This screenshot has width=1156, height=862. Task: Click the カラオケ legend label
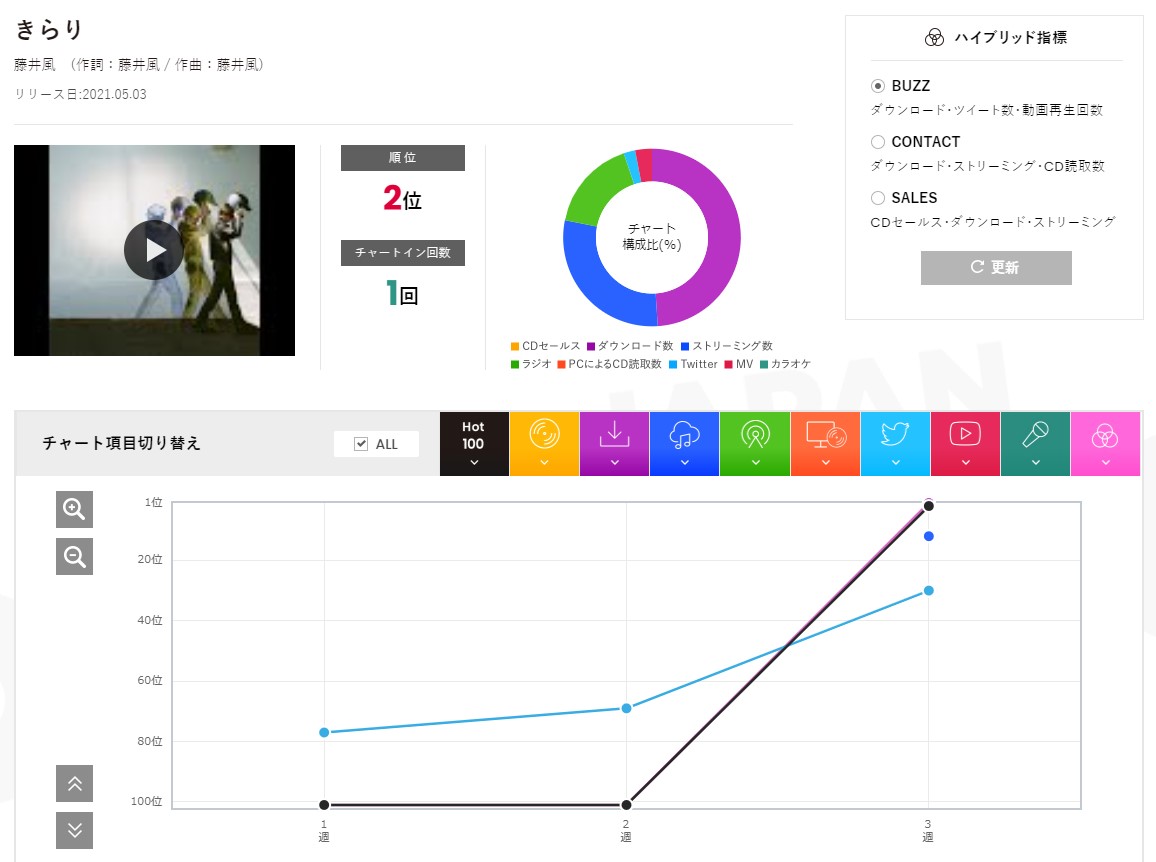coord(790,364)
